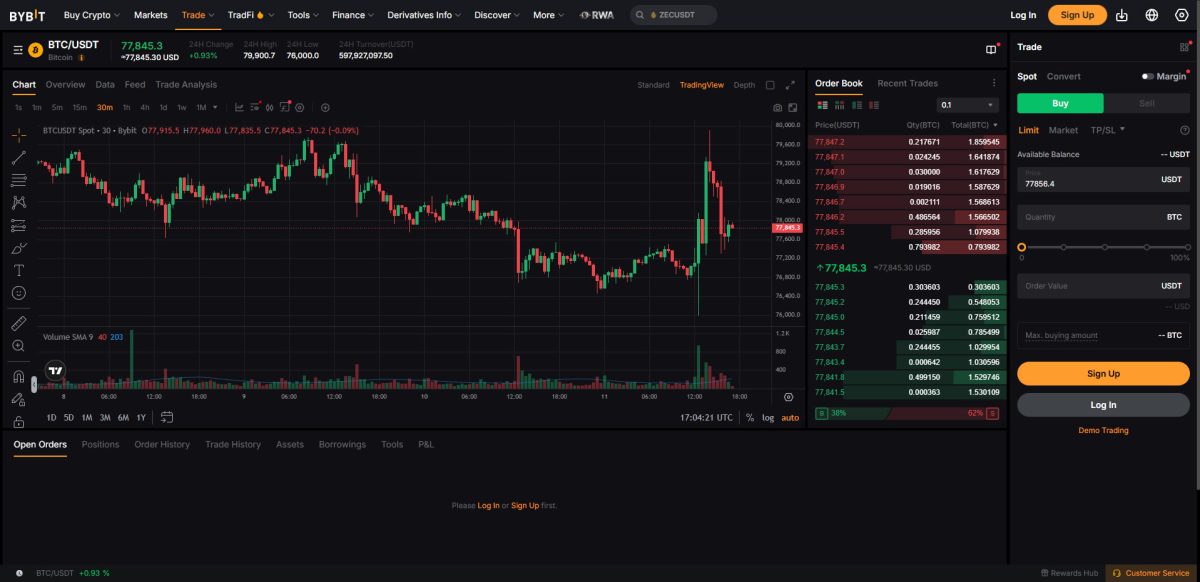The width and height of the screenshot is (1200, 582).
Task: Open chart candle style selector
Action: [x=269, y=107]
